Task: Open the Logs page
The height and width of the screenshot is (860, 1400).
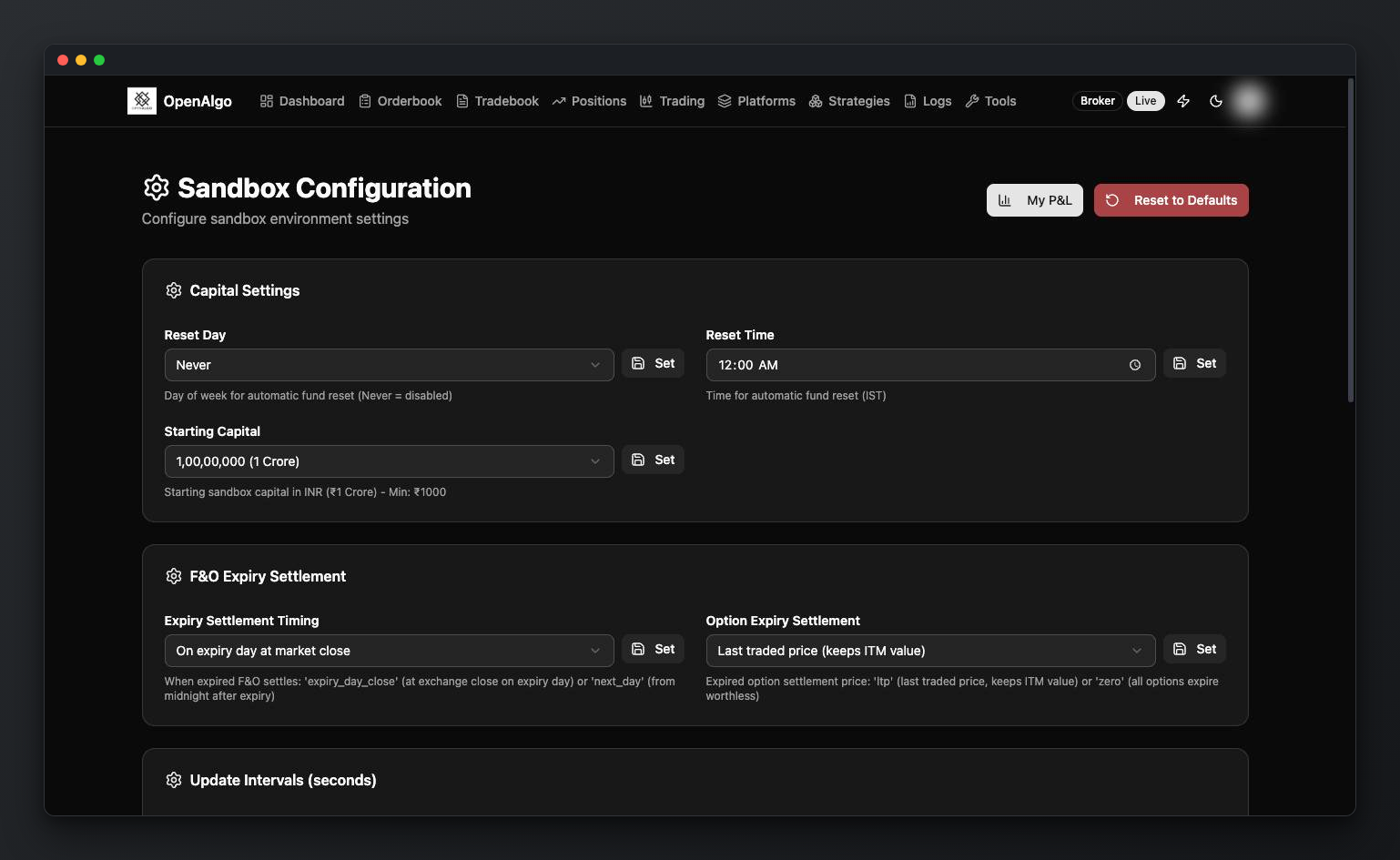Action: pos(928,101)
